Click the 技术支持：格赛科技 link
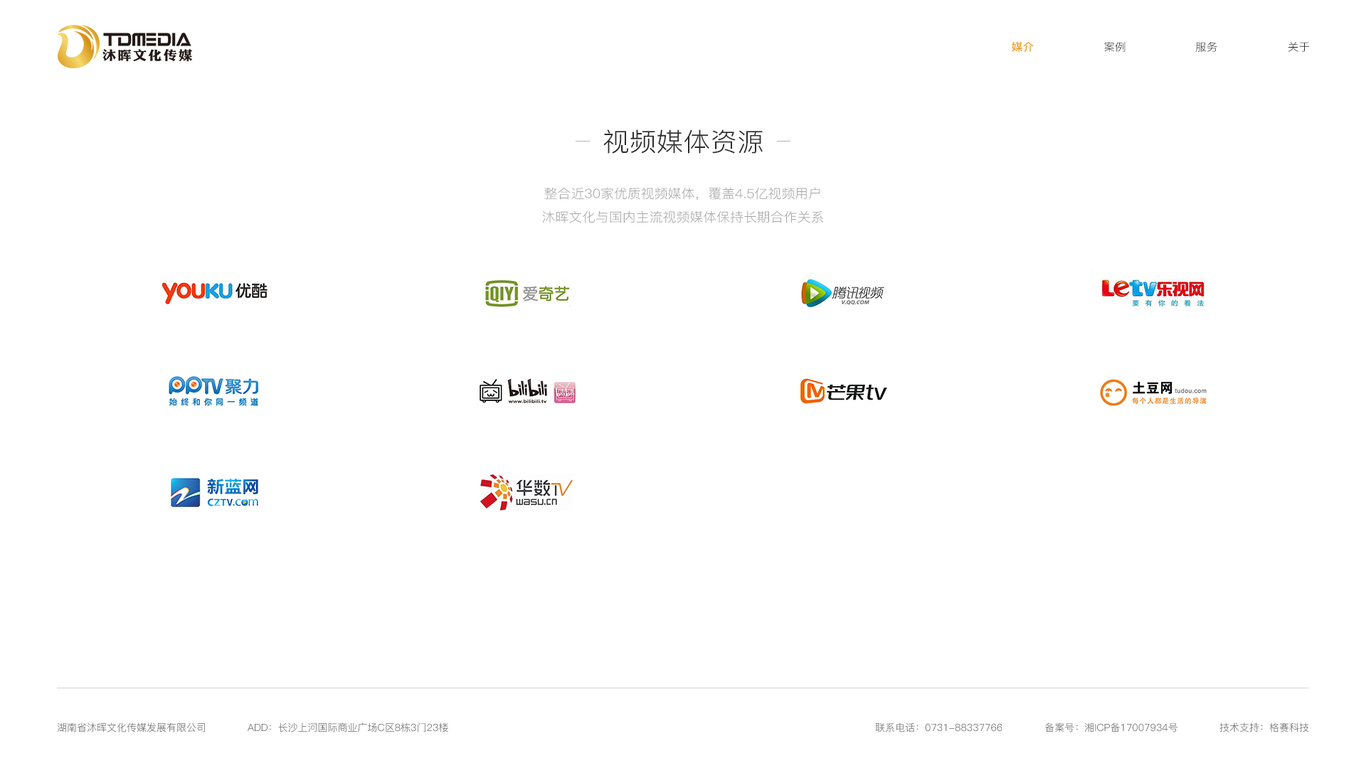Viewport: 1366px width, 768px height. (x=1264, y=728)
